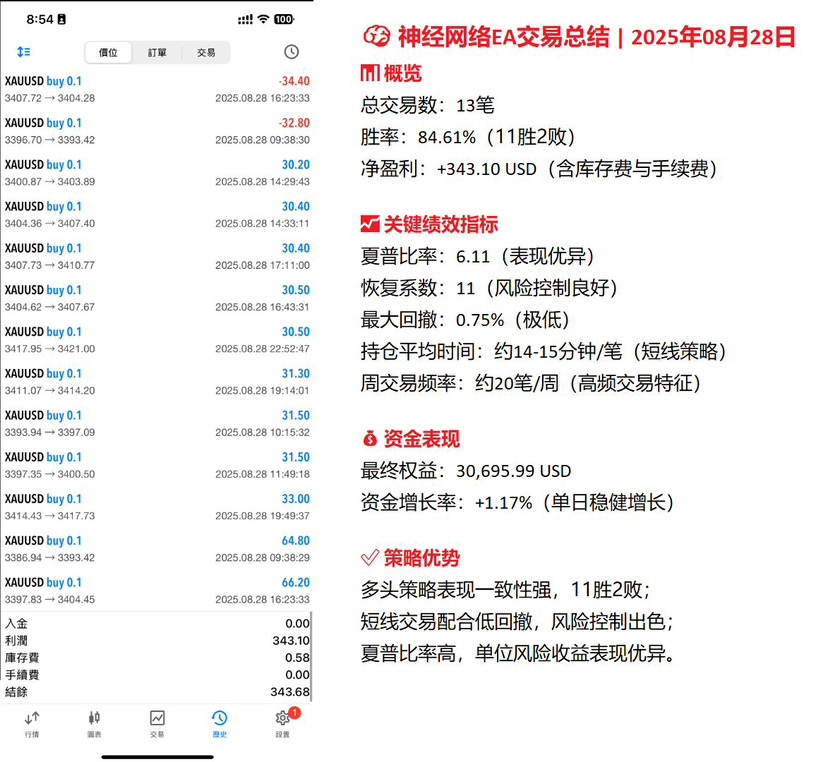Tap the 結餘 343.68 row
828x762 pixels.
157,692
